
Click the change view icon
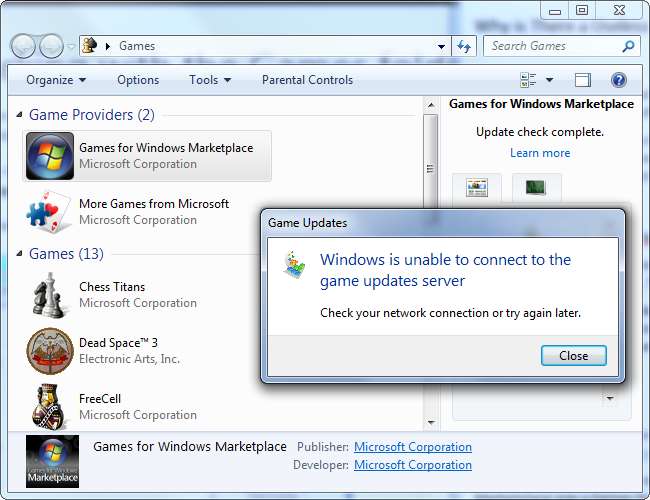coord(528,80)
